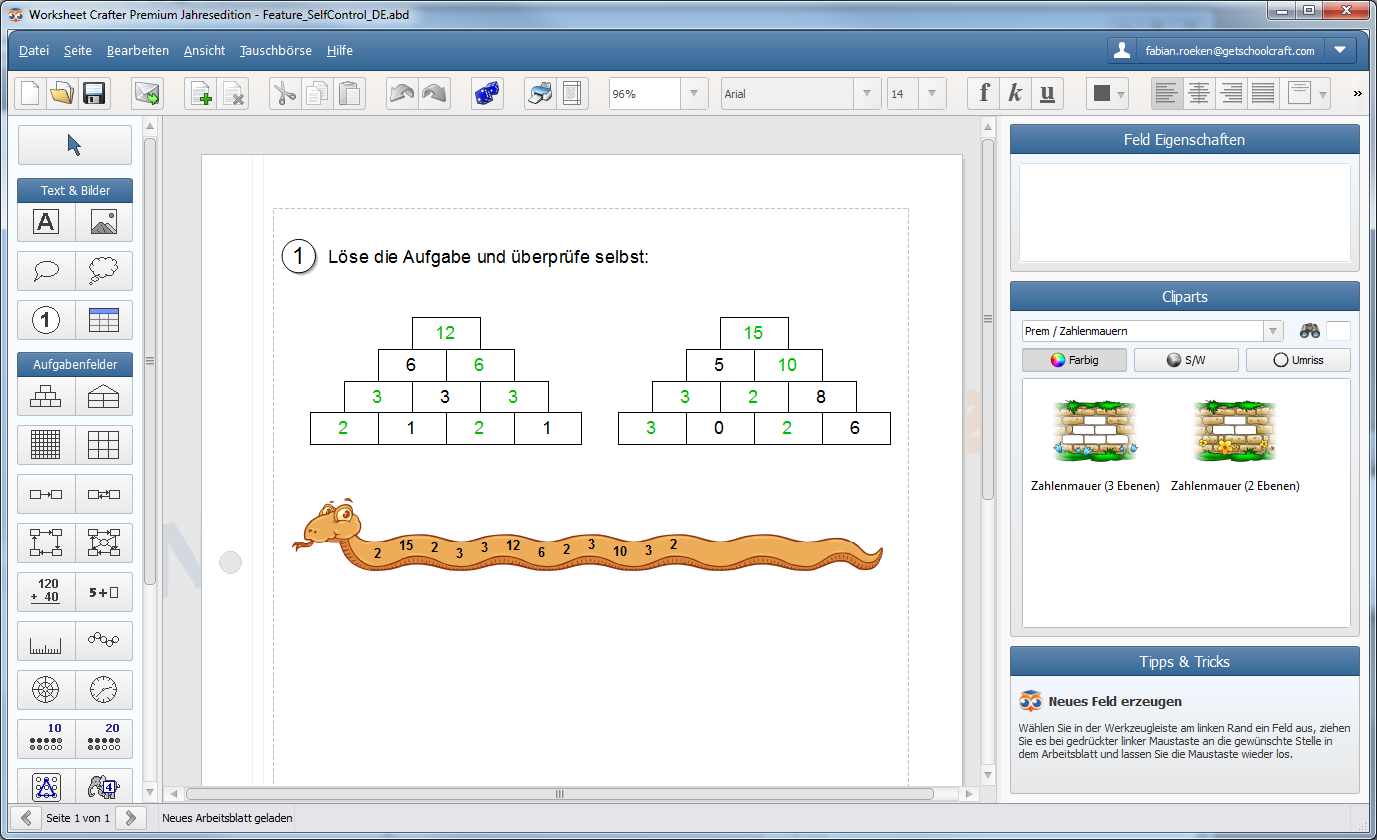Viewport: 1377px width, 840px height.
Task: Click the save document floppy disk icon
Action: point(95,94)
